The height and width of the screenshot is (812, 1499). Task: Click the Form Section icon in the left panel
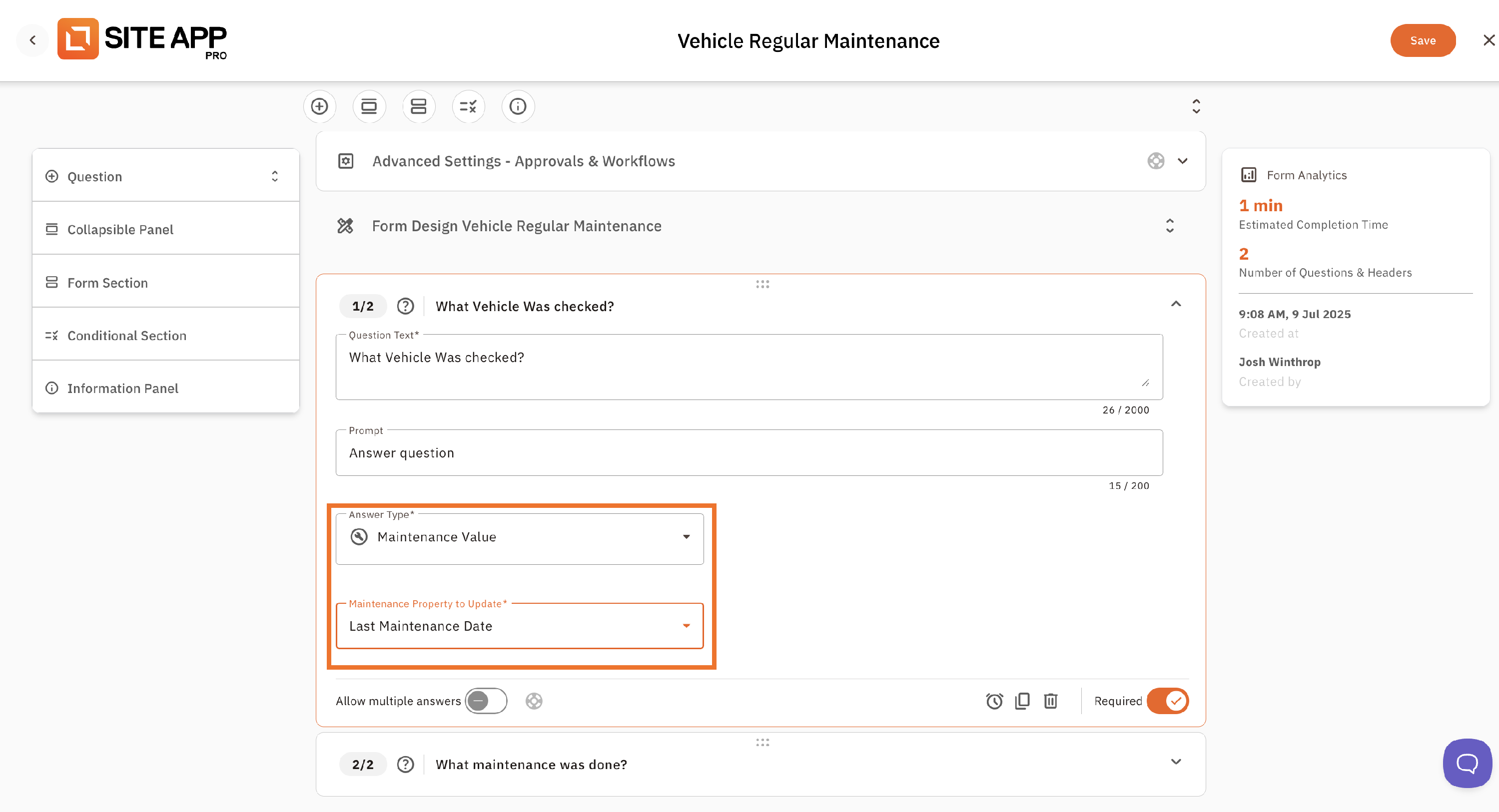point(52,282)
